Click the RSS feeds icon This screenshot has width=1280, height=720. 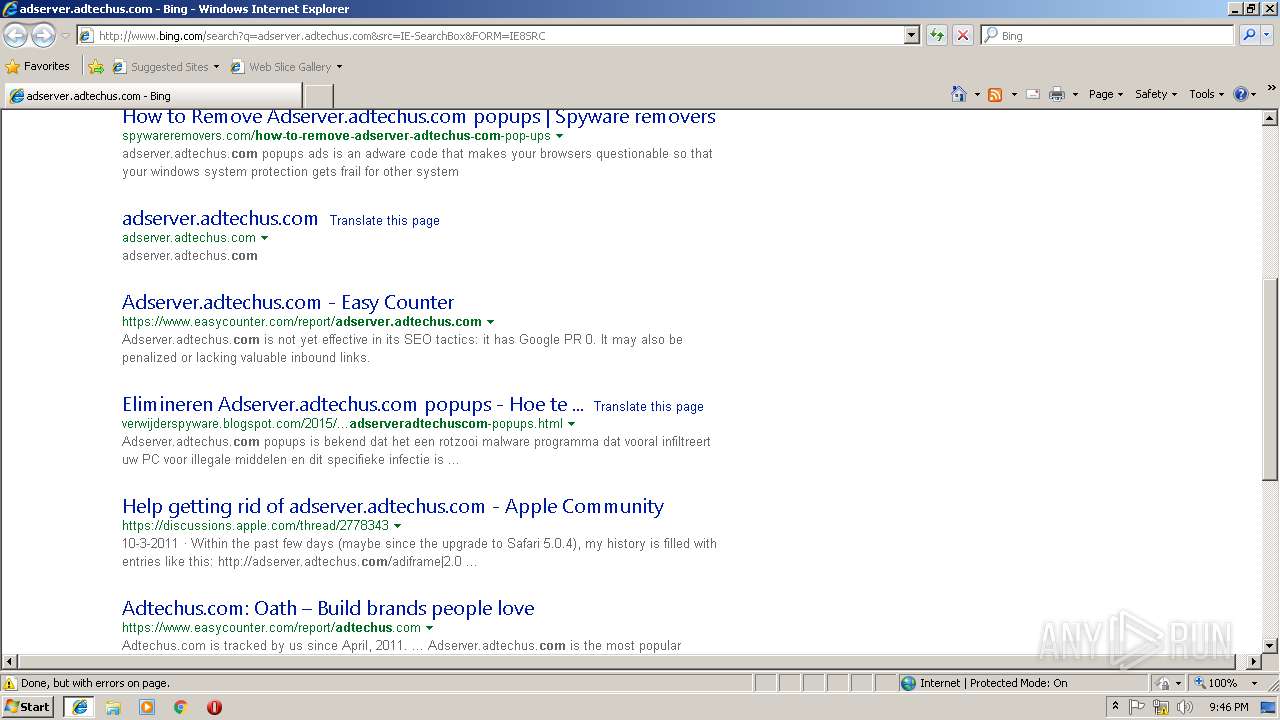coord(995,94)
